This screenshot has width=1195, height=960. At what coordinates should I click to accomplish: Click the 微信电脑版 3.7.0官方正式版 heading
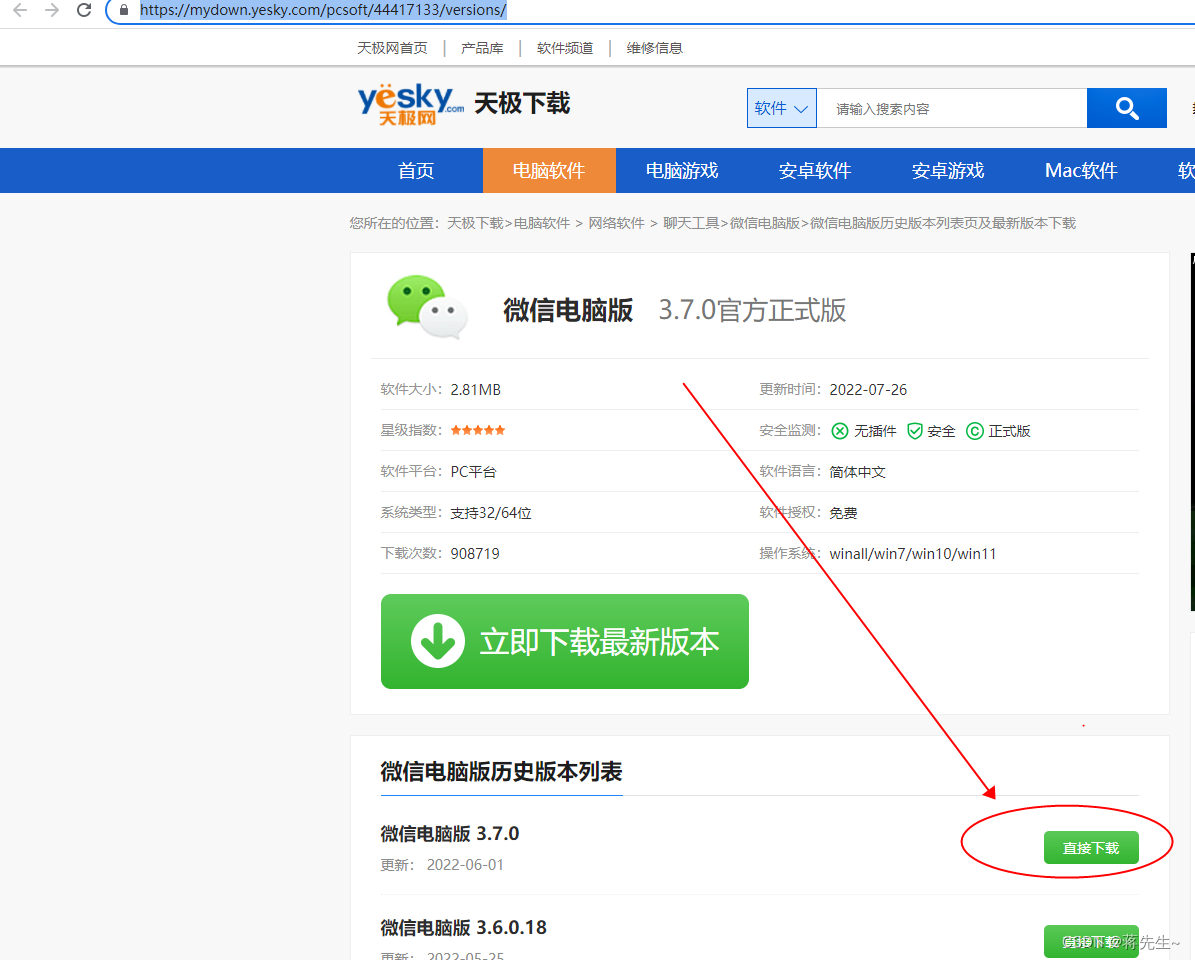click(x=674, y=310)
